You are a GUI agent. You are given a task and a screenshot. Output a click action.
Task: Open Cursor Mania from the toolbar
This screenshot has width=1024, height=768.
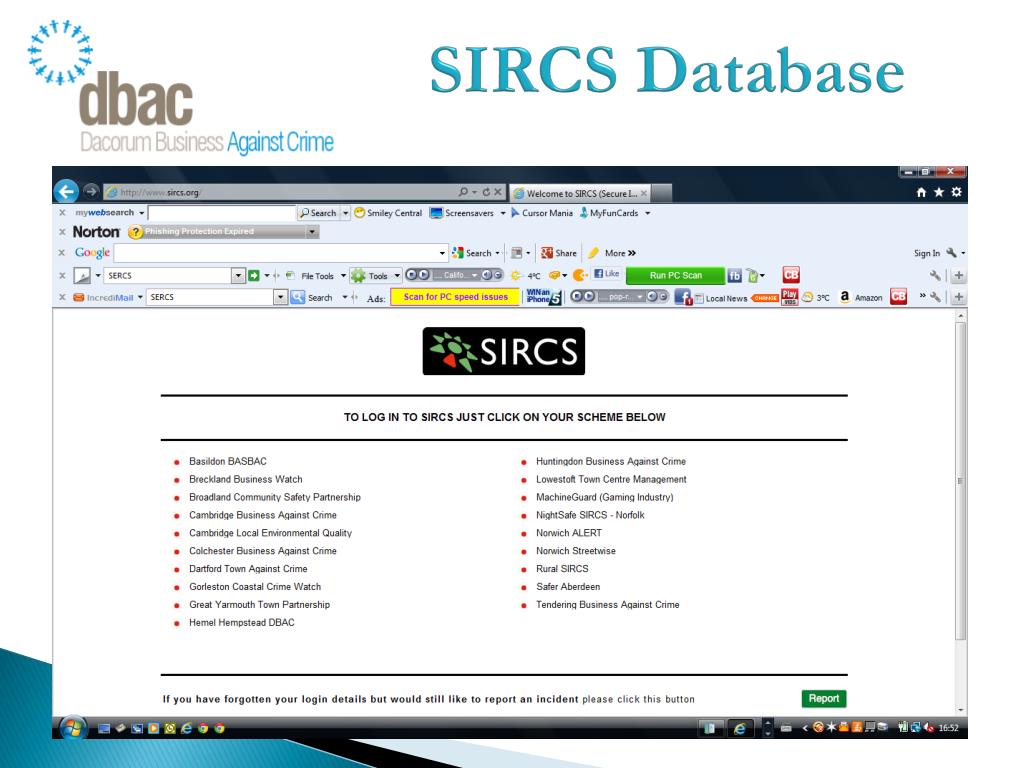542,213
